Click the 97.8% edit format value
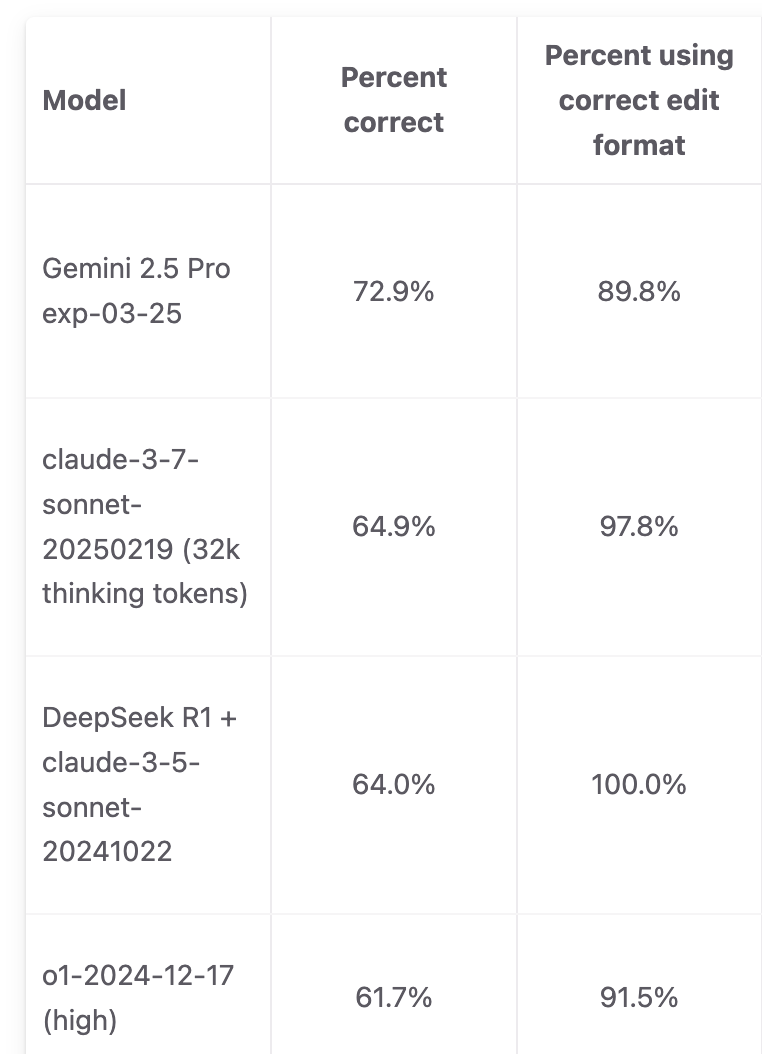 (639, 526)
